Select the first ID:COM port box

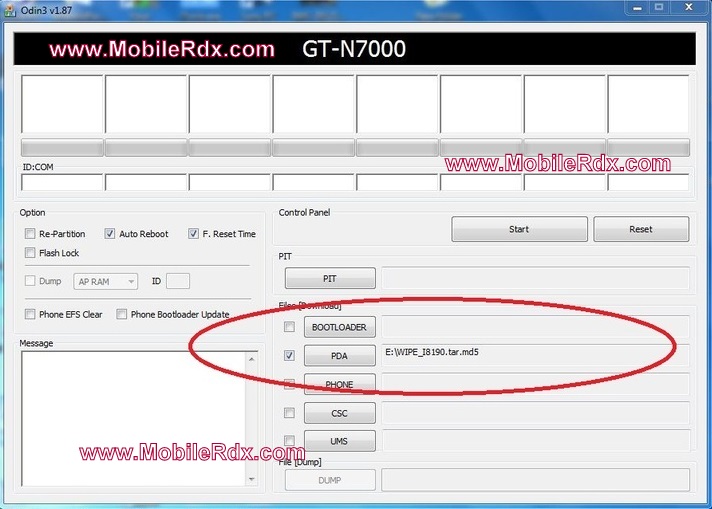(62, 183)
